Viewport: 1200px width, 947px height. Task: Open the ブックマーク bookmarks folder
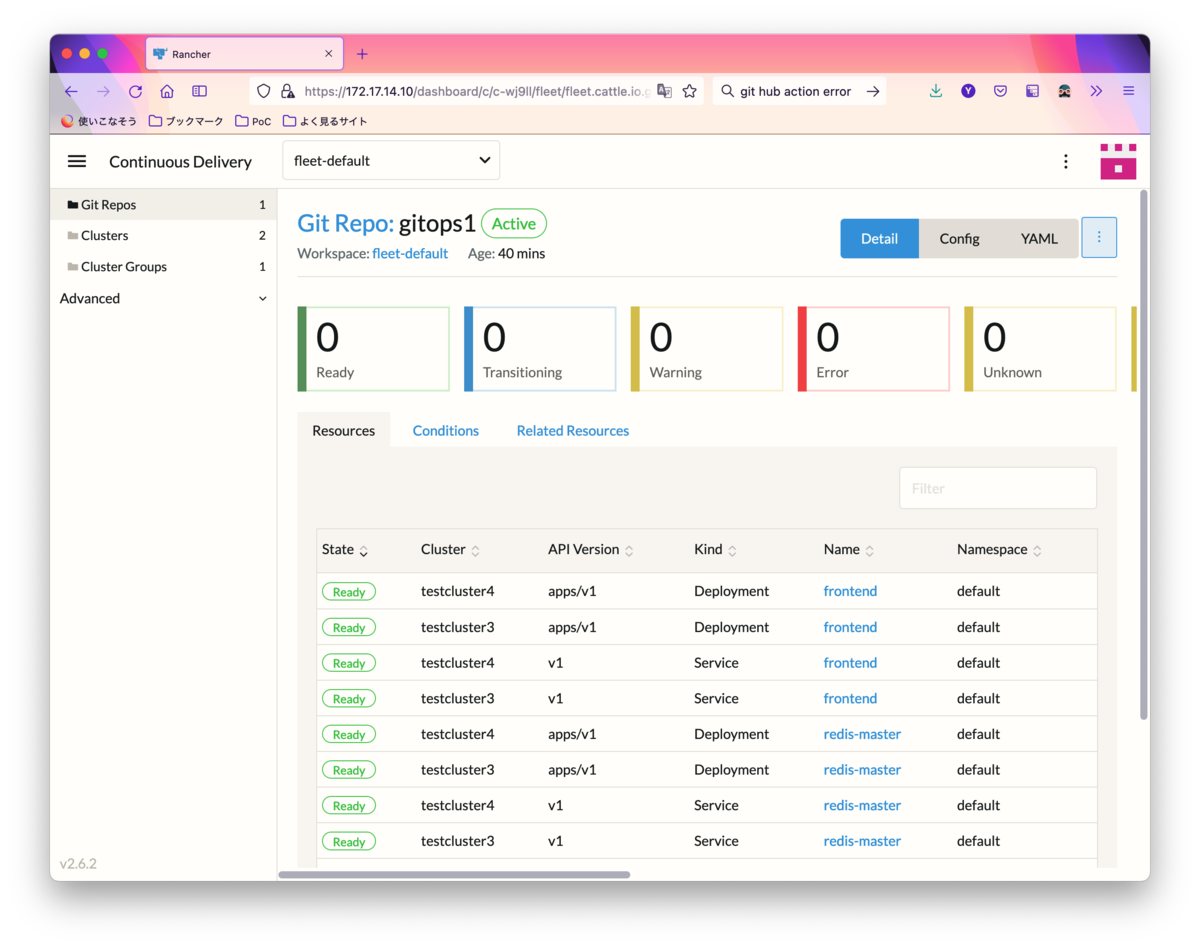coord(186,121)
